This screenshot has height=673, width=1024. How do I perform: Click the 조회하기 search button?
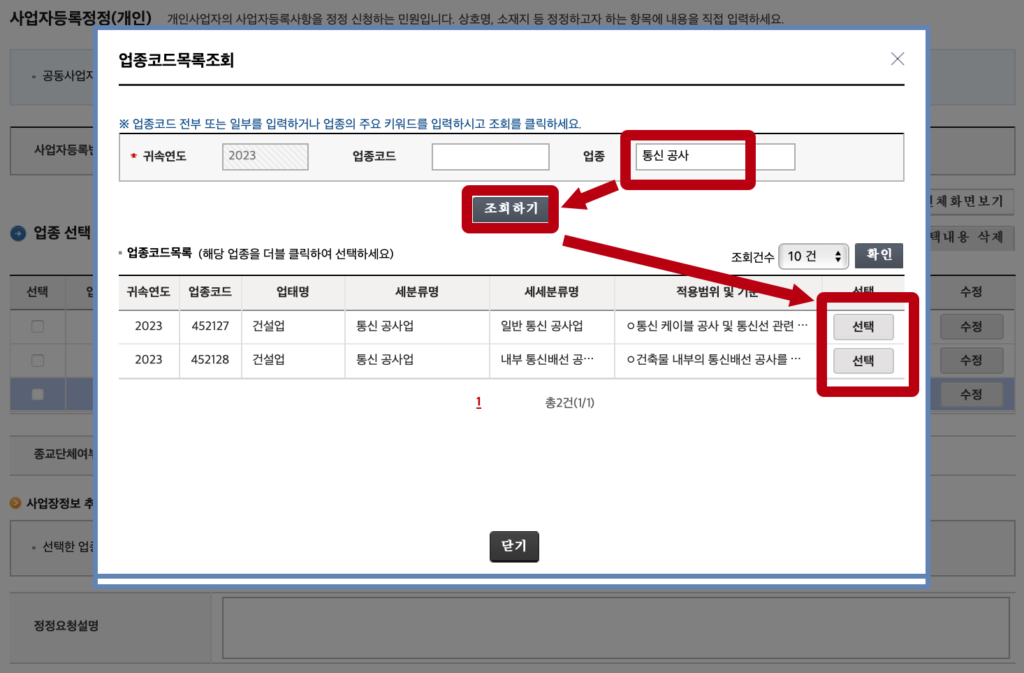pos(510,208)
